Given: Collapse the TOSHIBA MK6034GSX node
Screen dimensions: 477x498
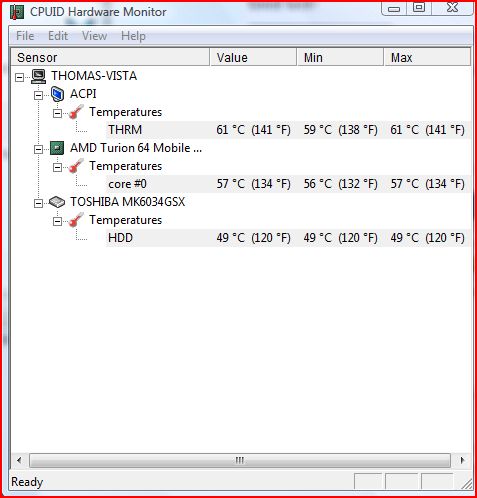Looking at the screenshot, I should 39,203.
